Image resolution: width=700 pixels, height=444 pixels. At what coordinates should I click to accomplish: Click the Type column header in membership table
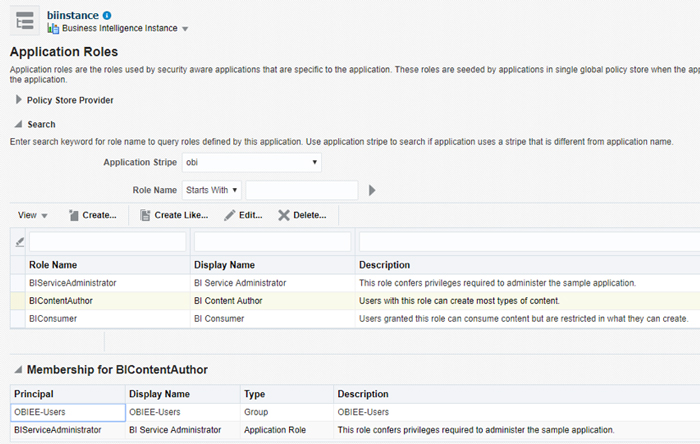tap(254, 394)
